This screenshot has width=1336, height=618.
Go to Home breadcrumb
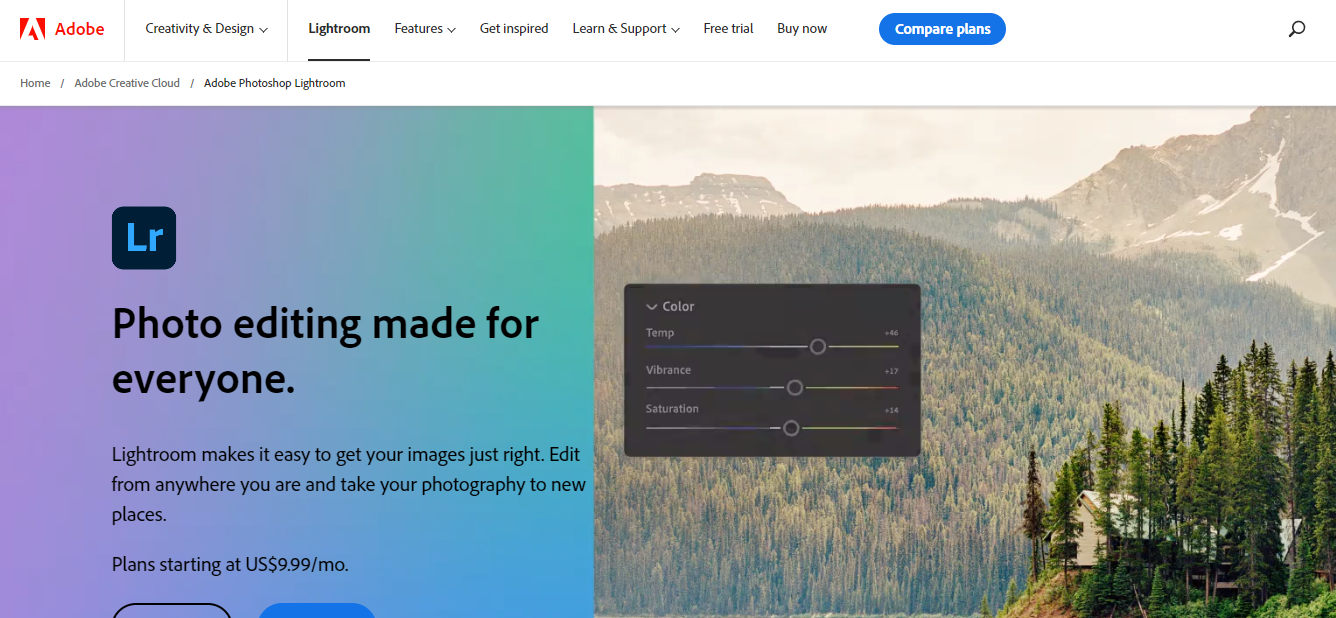tap(35, 83)
